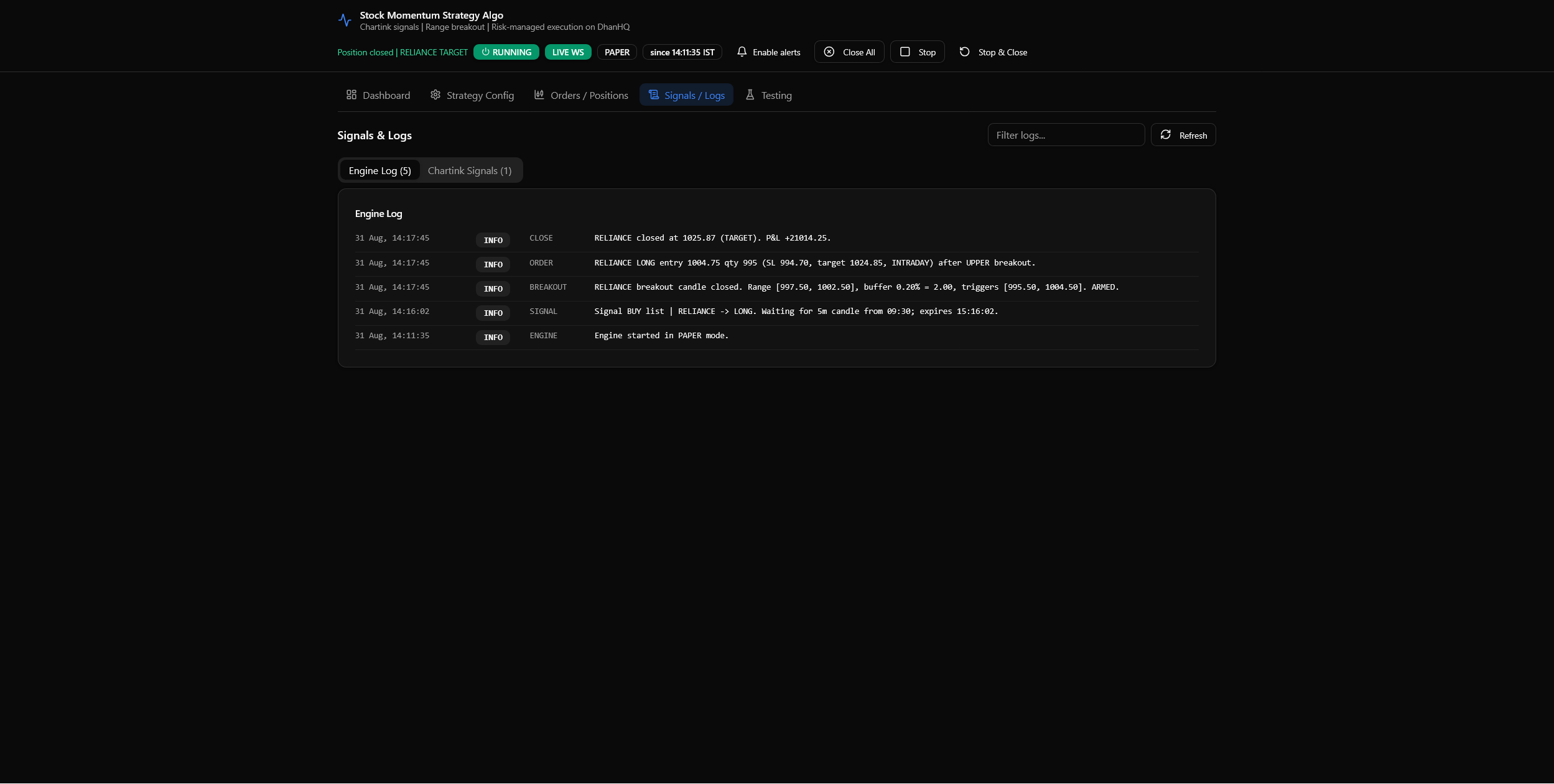Image resolution: width=1554 pixels, height=784 pixels.
Task: Click 'Signal BUY list | RELIANCE' log message
Action: coord(796,311)
